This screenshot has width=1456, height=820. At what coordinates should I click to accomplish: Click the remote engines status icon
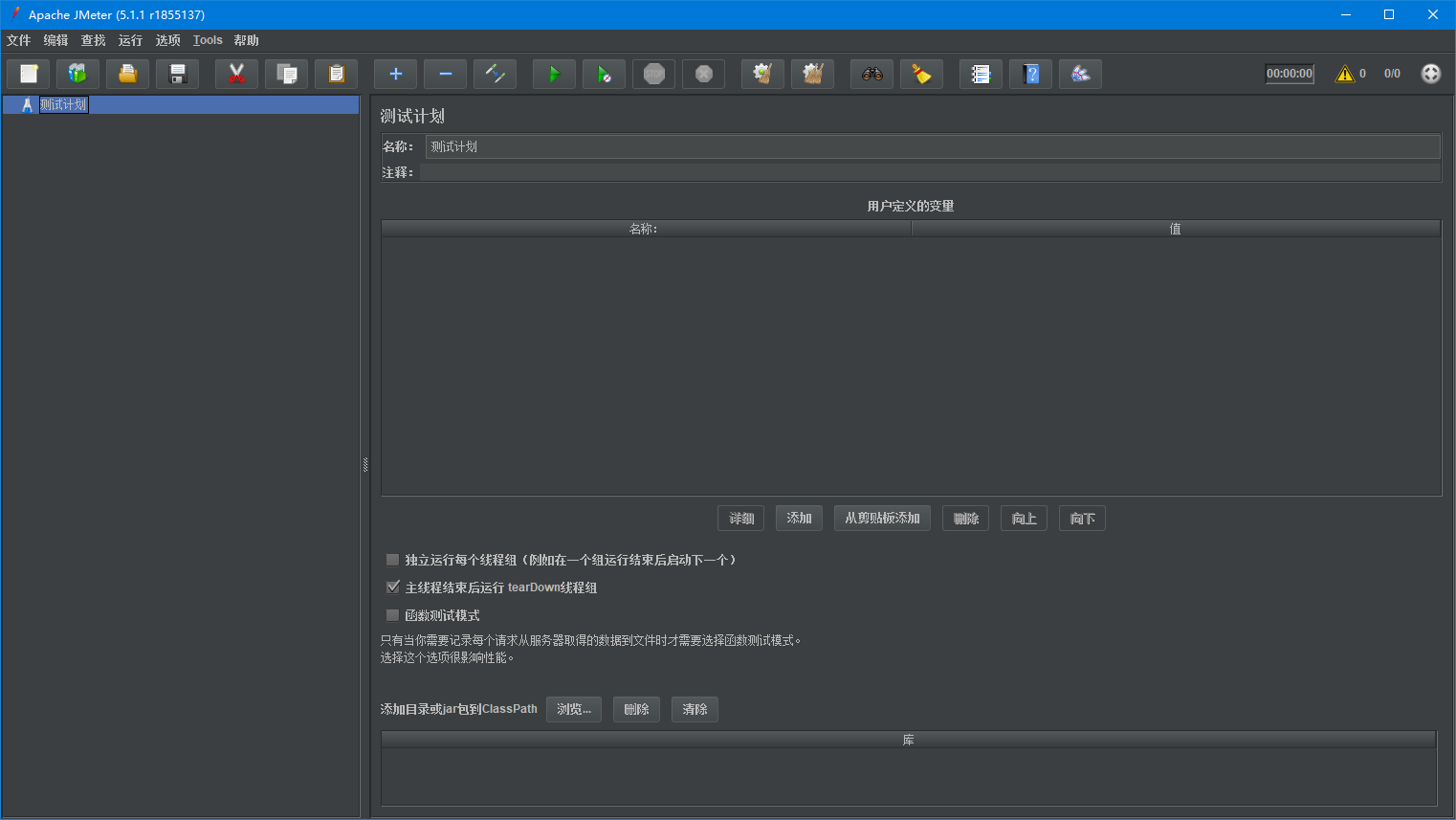[x=1431, y=74]
